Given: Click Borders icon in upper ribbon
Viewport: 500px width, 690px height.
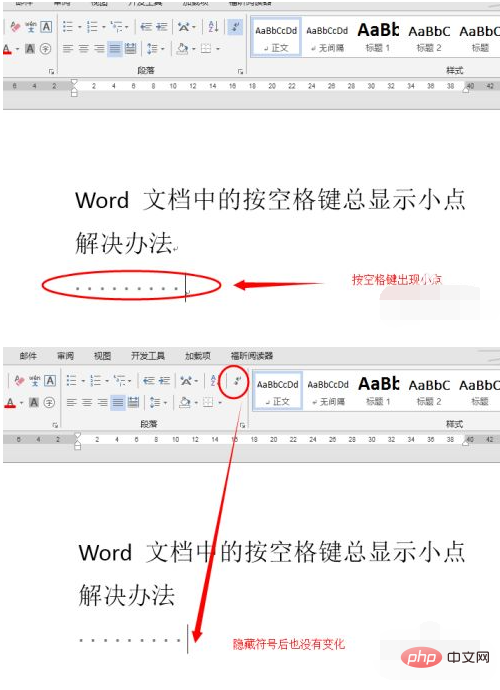Looking at the screenshot, I should pyautogui.click(x=206, y=48).
